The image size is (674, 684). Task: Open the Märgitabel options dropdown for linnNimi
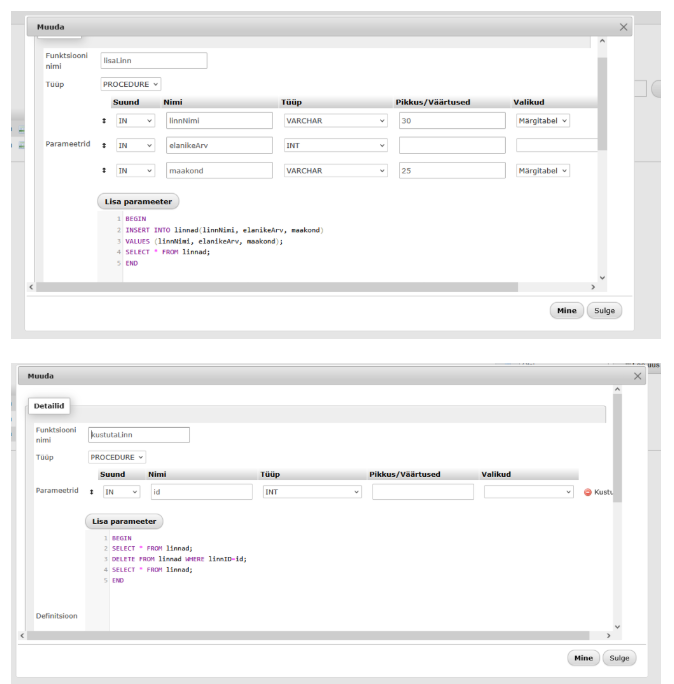pos(542,120)
